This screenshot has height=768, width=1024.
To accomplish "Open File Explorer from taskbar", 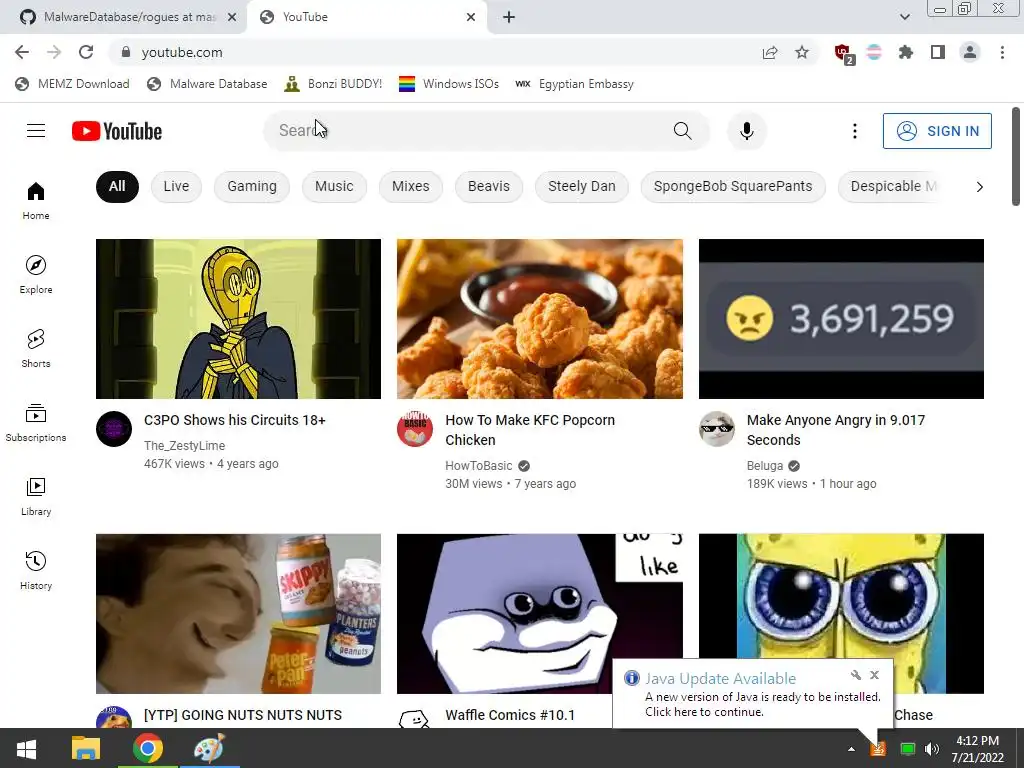I will pos(86,749).
